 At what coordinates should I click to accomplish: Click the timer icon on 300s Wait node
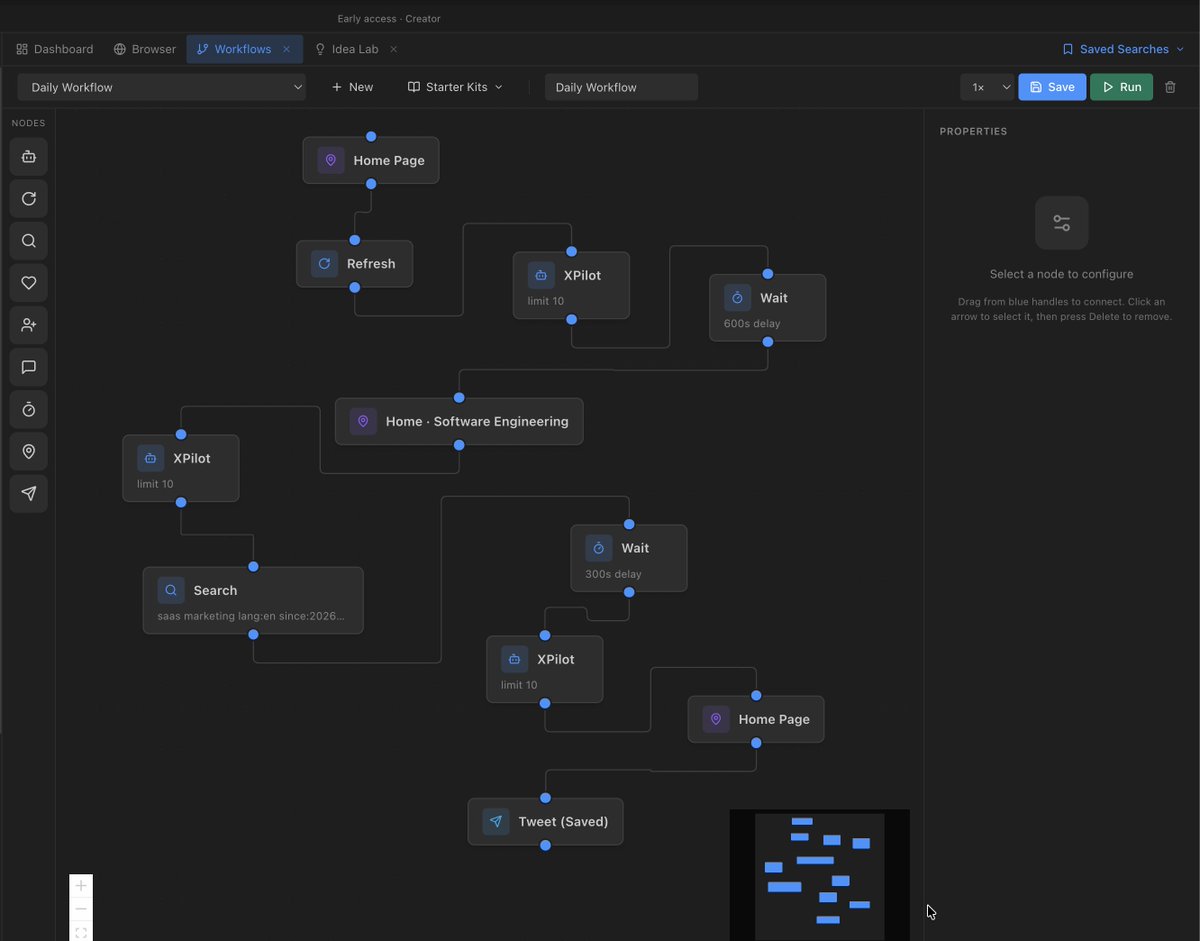599,548
